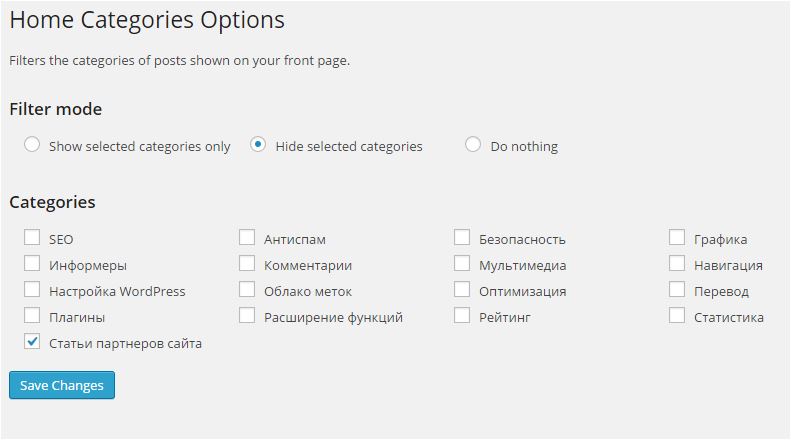
Task: Tick the Навигация category checkbox
Action: tap(677, 264)
